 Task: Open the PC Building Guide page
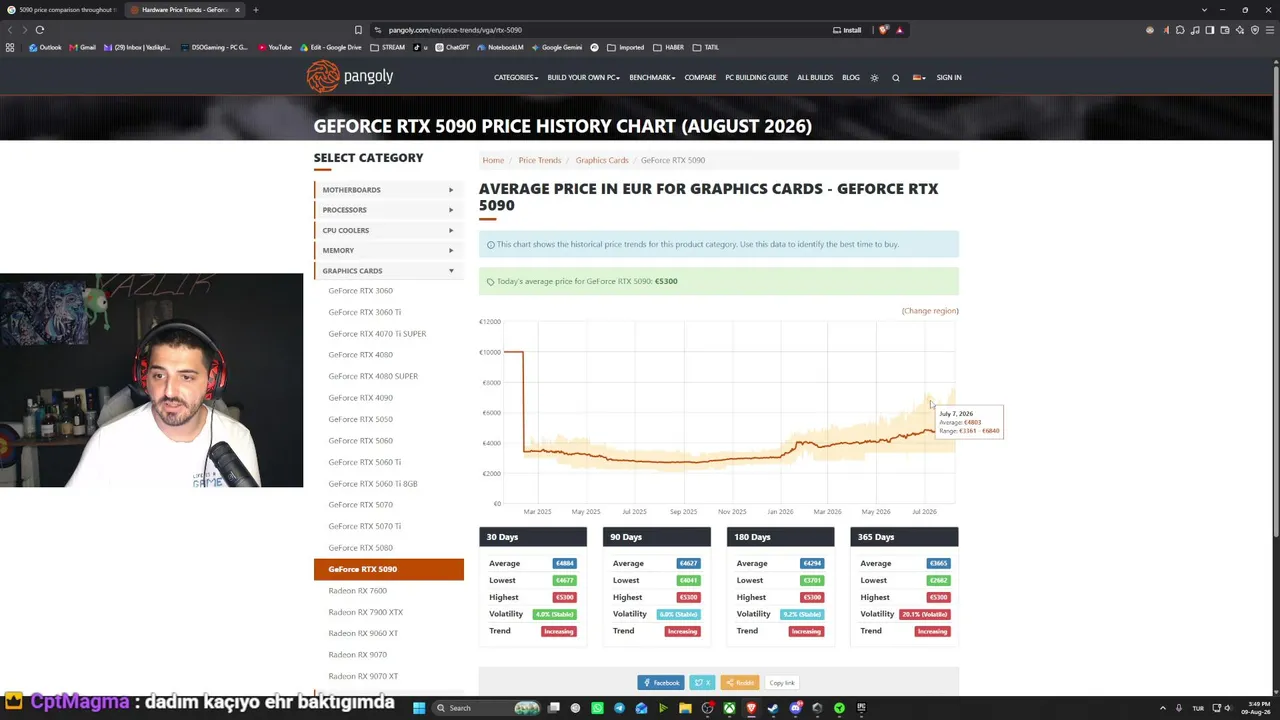[757, 78]
